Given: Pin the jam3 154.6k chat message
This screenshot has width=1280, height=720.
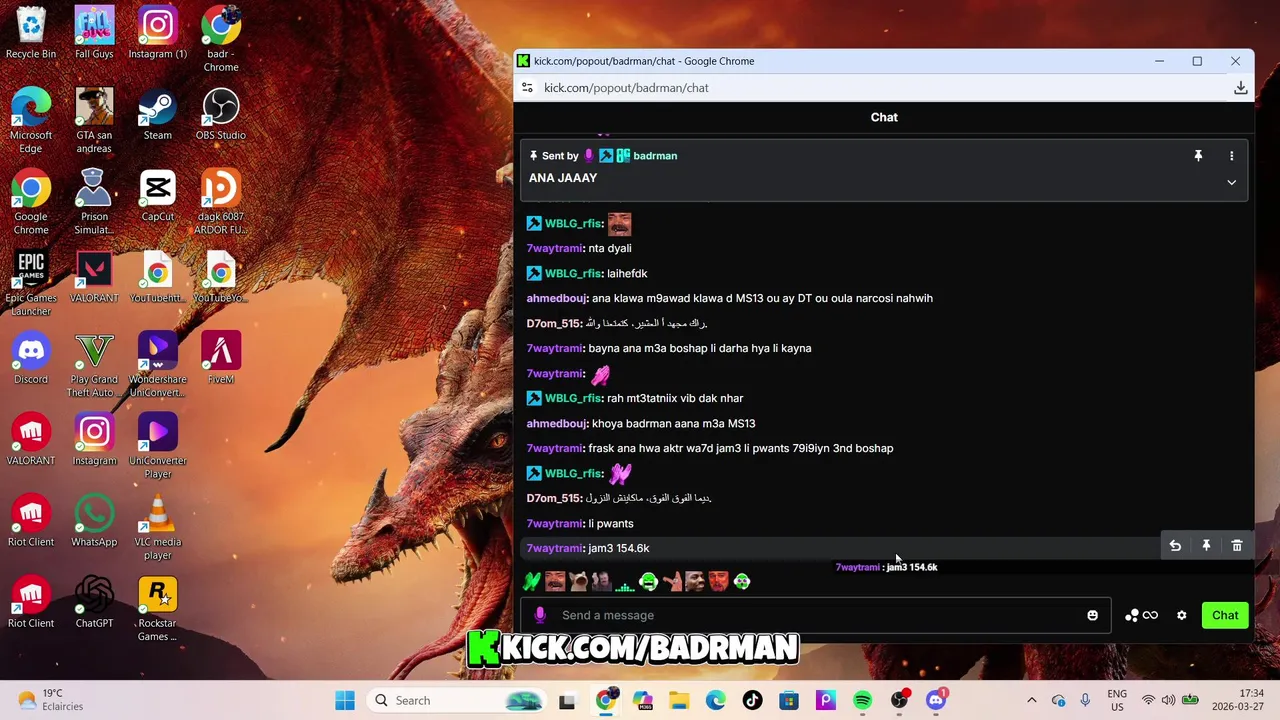Looking at the screenshot, I should (x=1206, y=546).
